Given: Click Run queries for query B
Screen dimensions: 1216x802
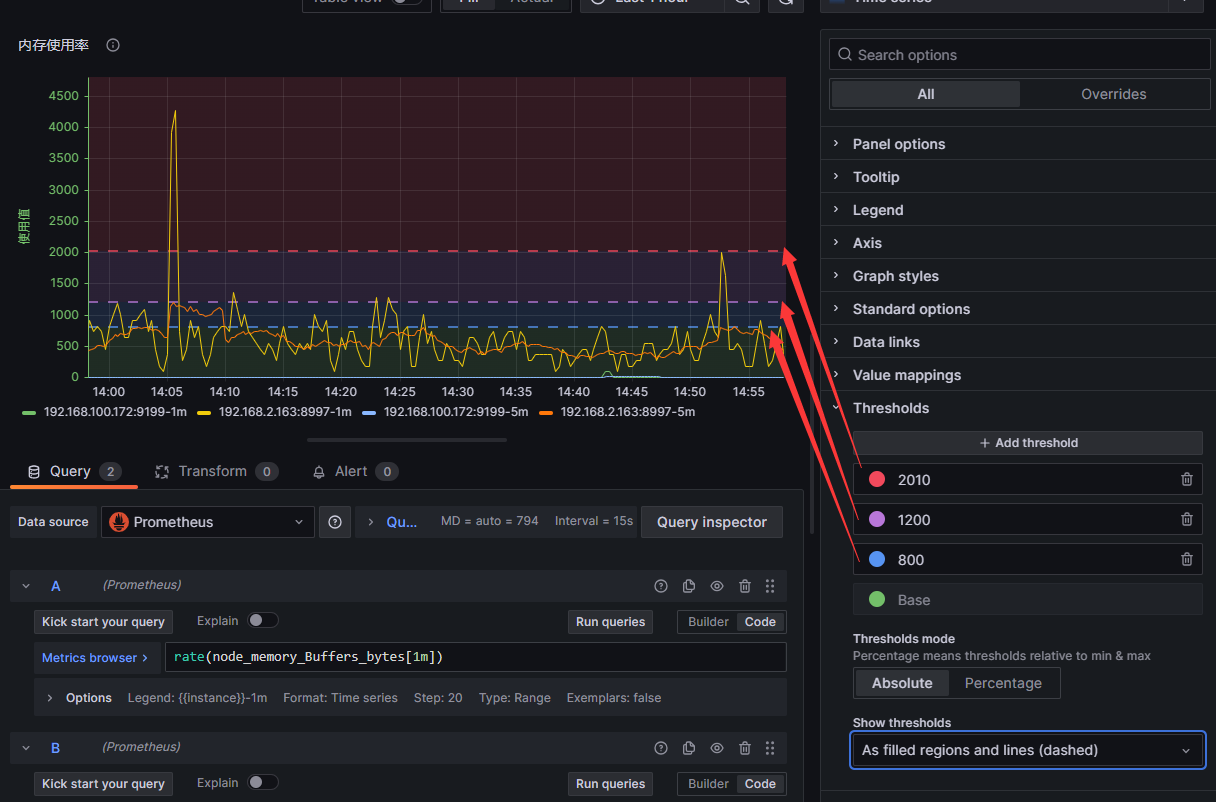Looking at the screenshot, I should (x=611, y=784).
